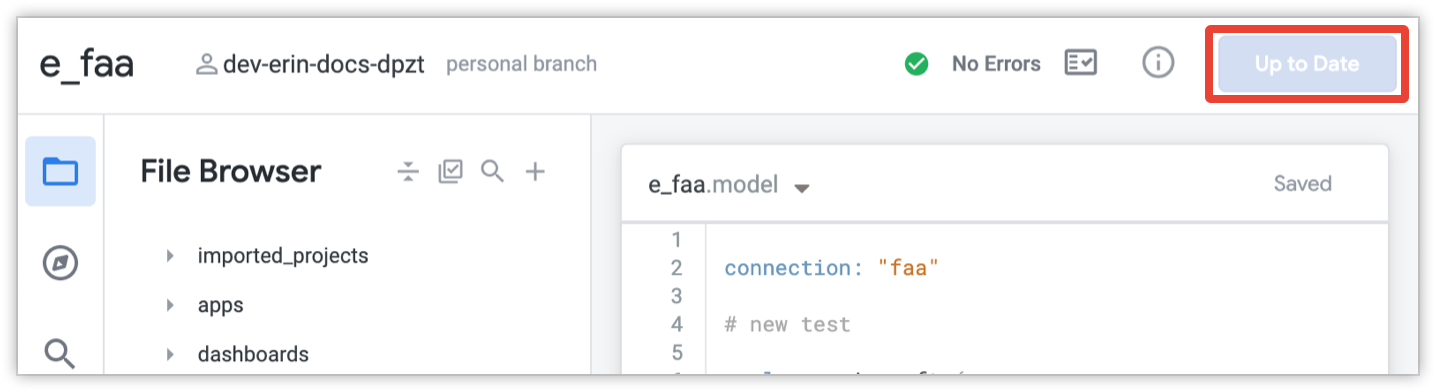Select the dashboards folder label

(x=253, y=354)
